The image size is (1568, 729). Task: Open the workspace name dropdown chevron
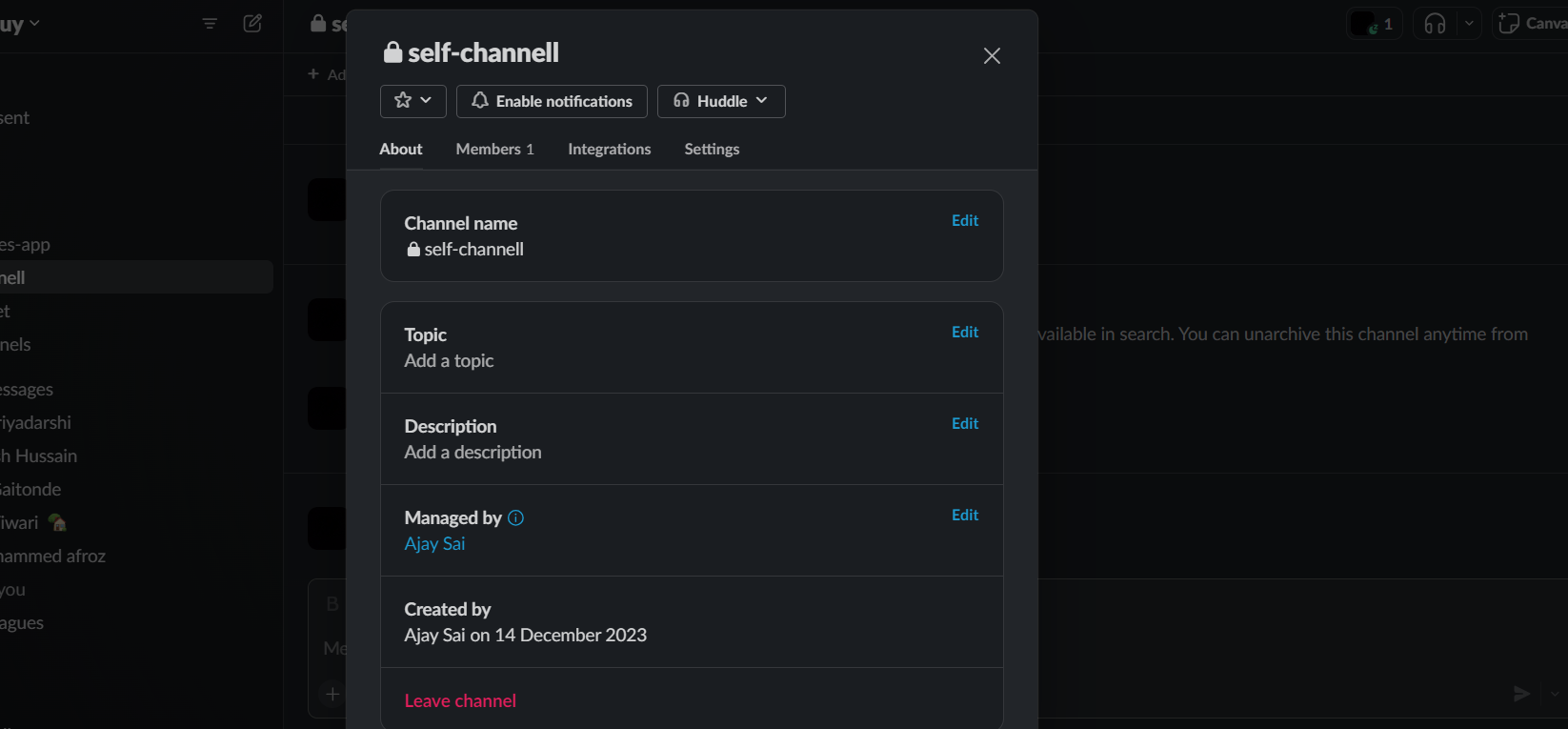point(34,24)
